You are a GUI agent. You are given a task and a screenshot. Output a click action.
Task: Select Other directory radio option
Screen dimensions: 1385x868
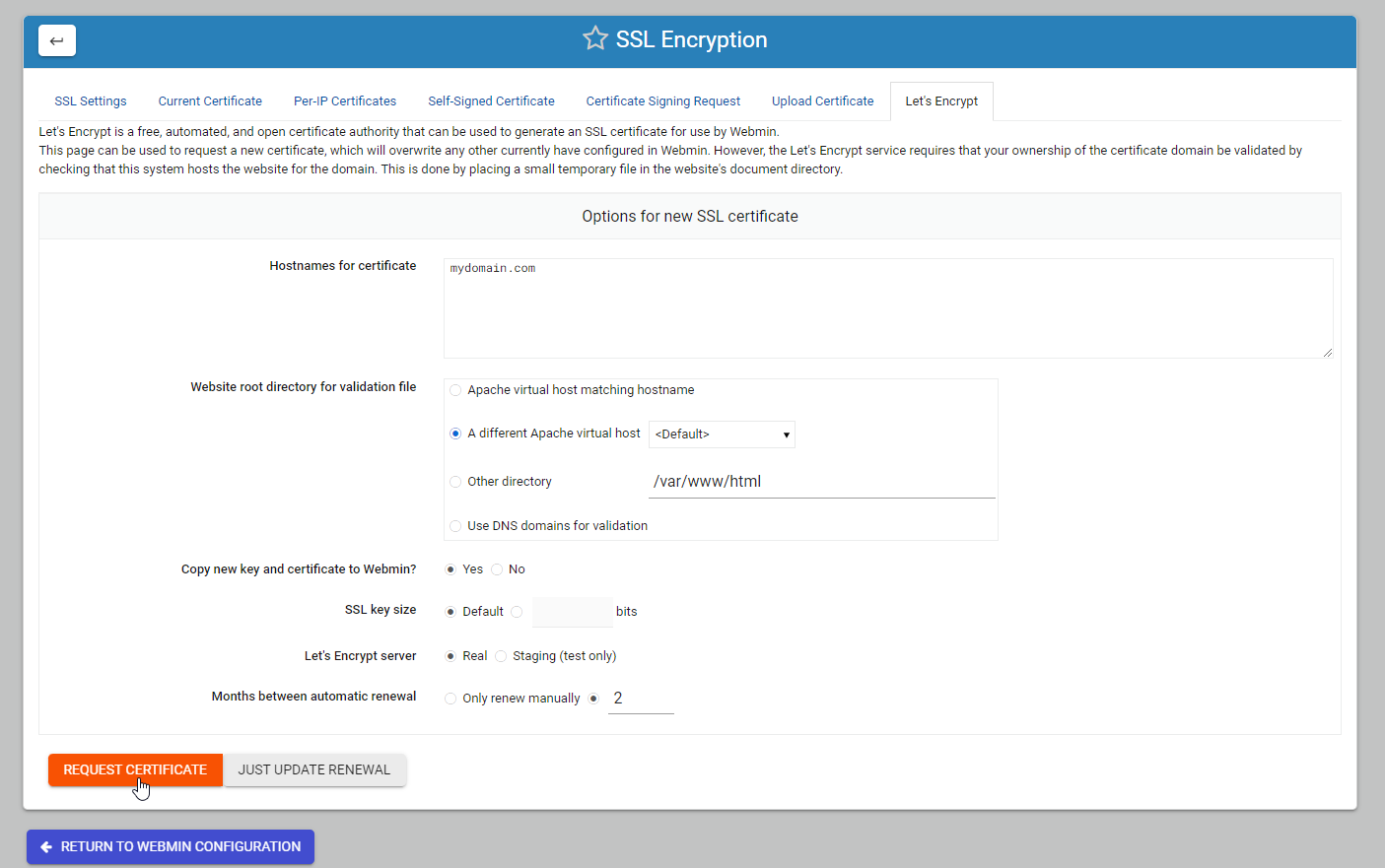coord(455,482)
